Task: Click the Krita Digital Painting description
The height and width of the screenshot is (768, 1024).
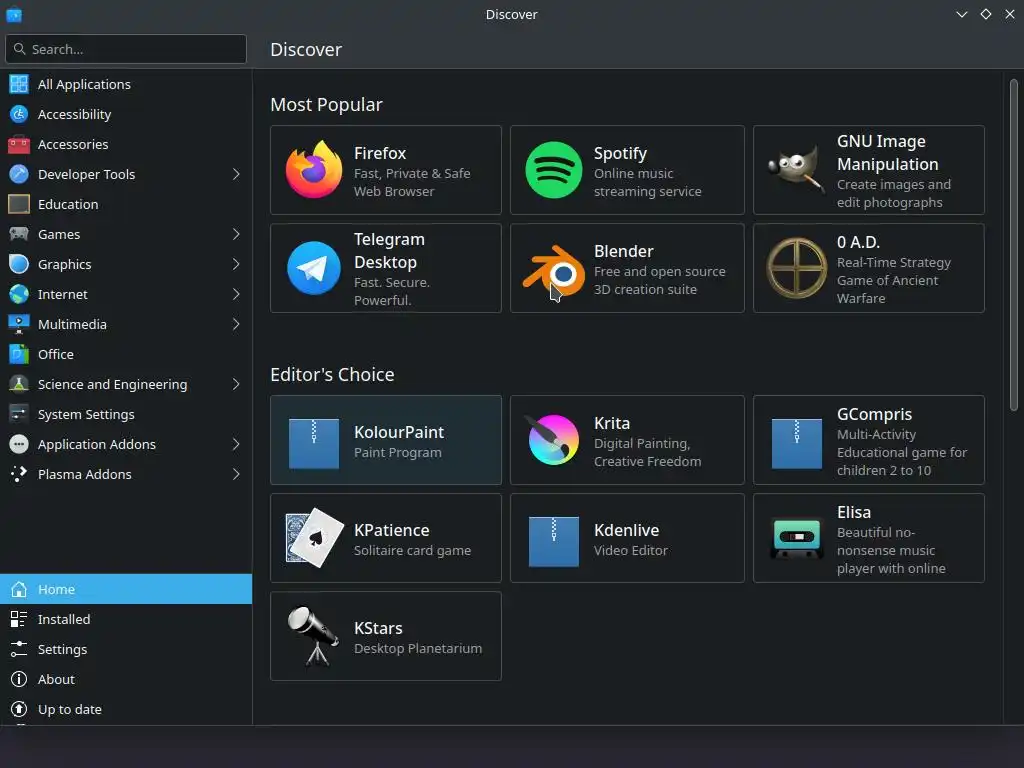Action: pyautogui.click(x=647, y=453)
